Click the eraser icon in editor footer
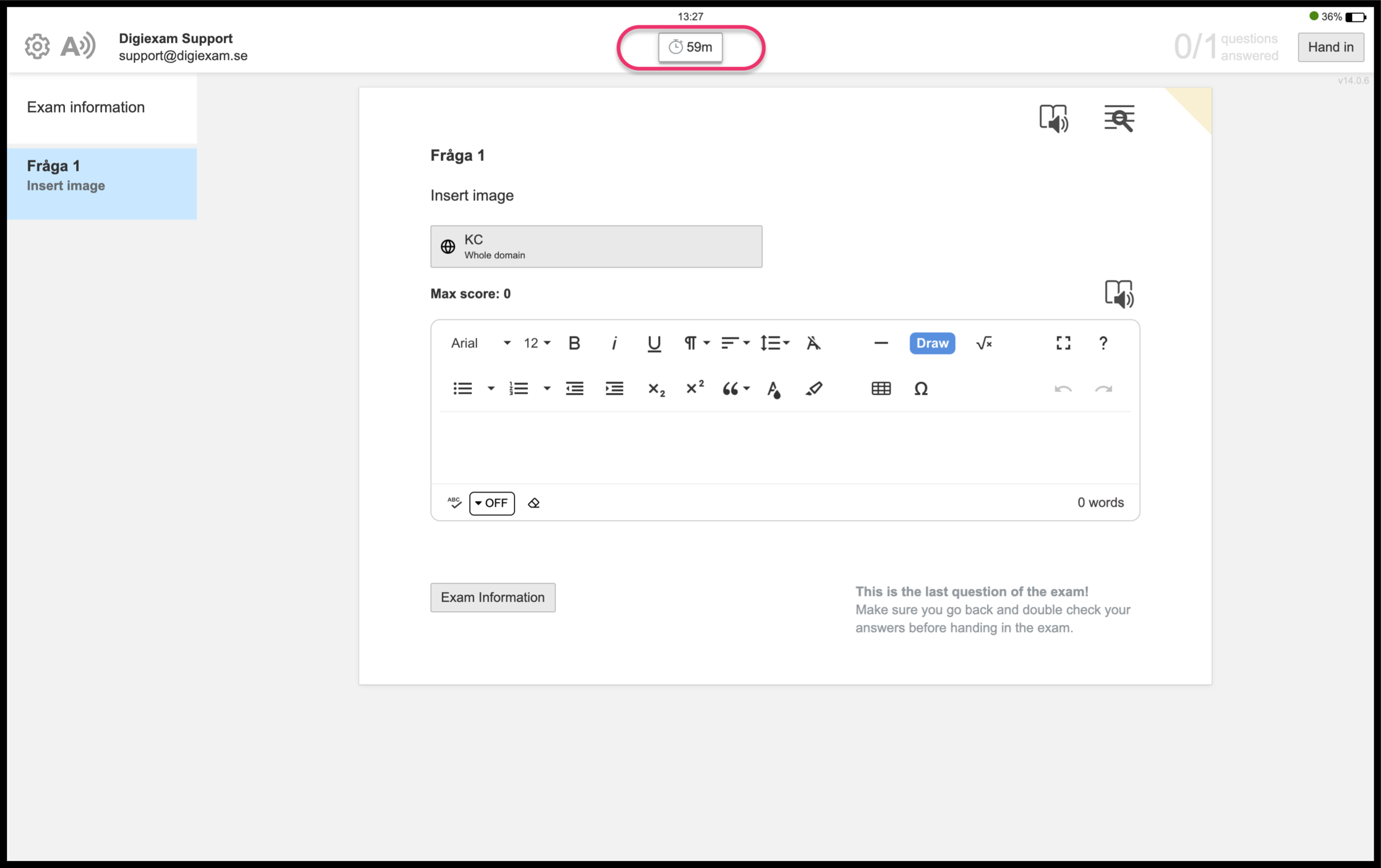 533,503
